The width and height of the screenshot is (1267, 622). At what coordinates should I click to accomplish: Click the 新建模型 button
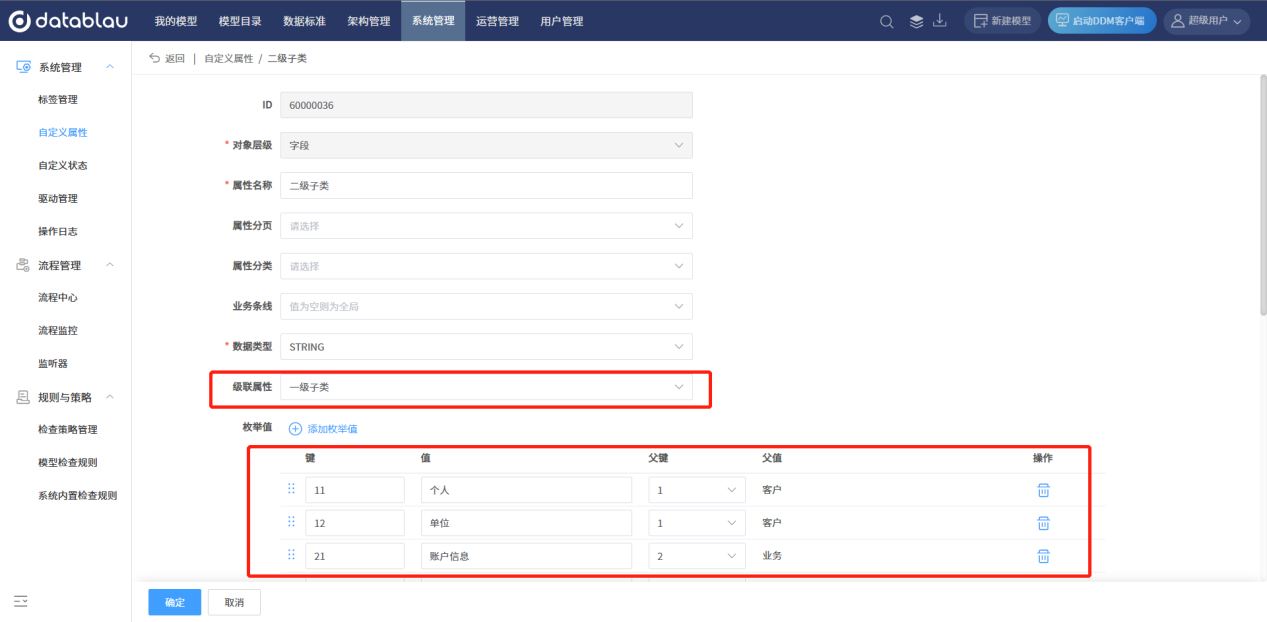1002,21
